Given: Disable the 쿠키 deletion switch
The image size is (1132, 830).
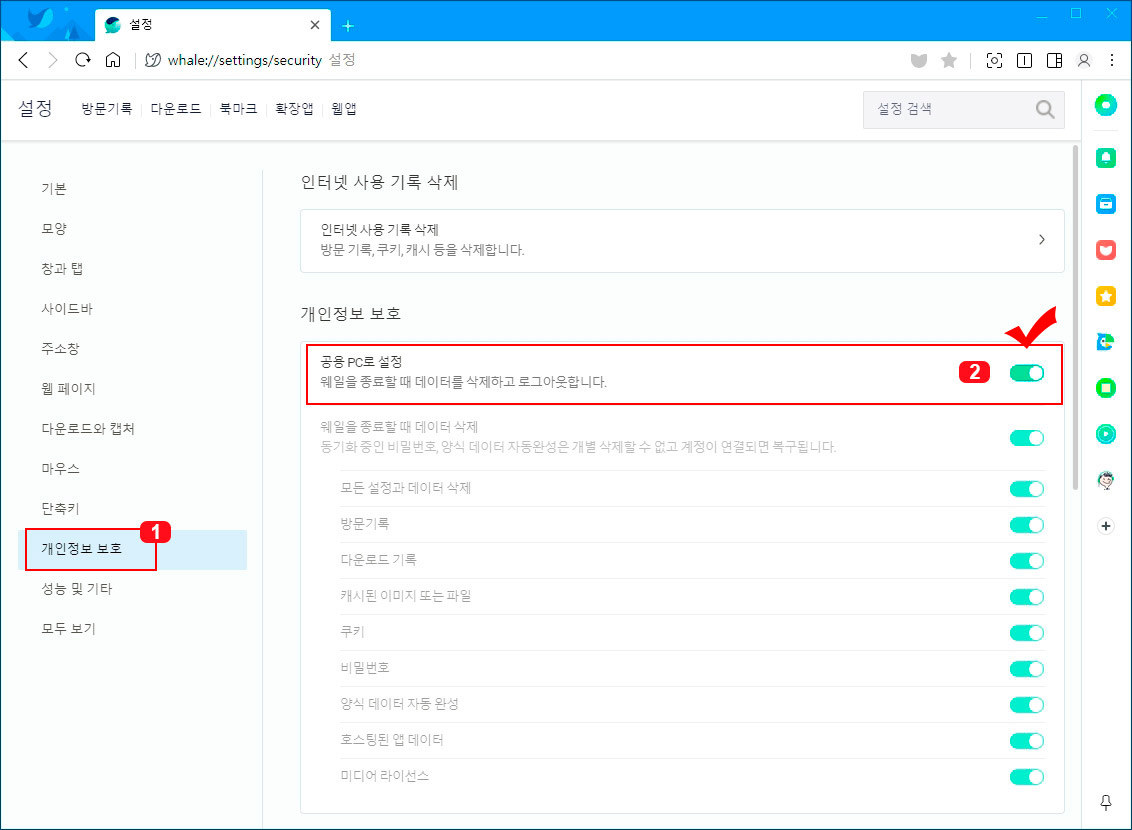Looking at the screenshot, I should [x=1027, y=633].
